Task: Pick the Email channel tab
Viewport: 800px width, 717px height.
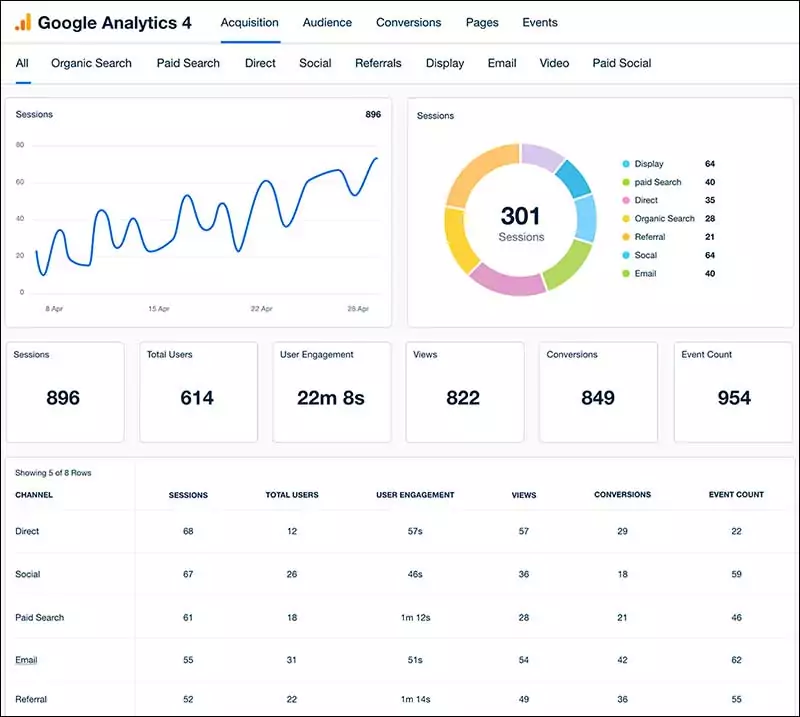Action: click(x=502, y=63)
